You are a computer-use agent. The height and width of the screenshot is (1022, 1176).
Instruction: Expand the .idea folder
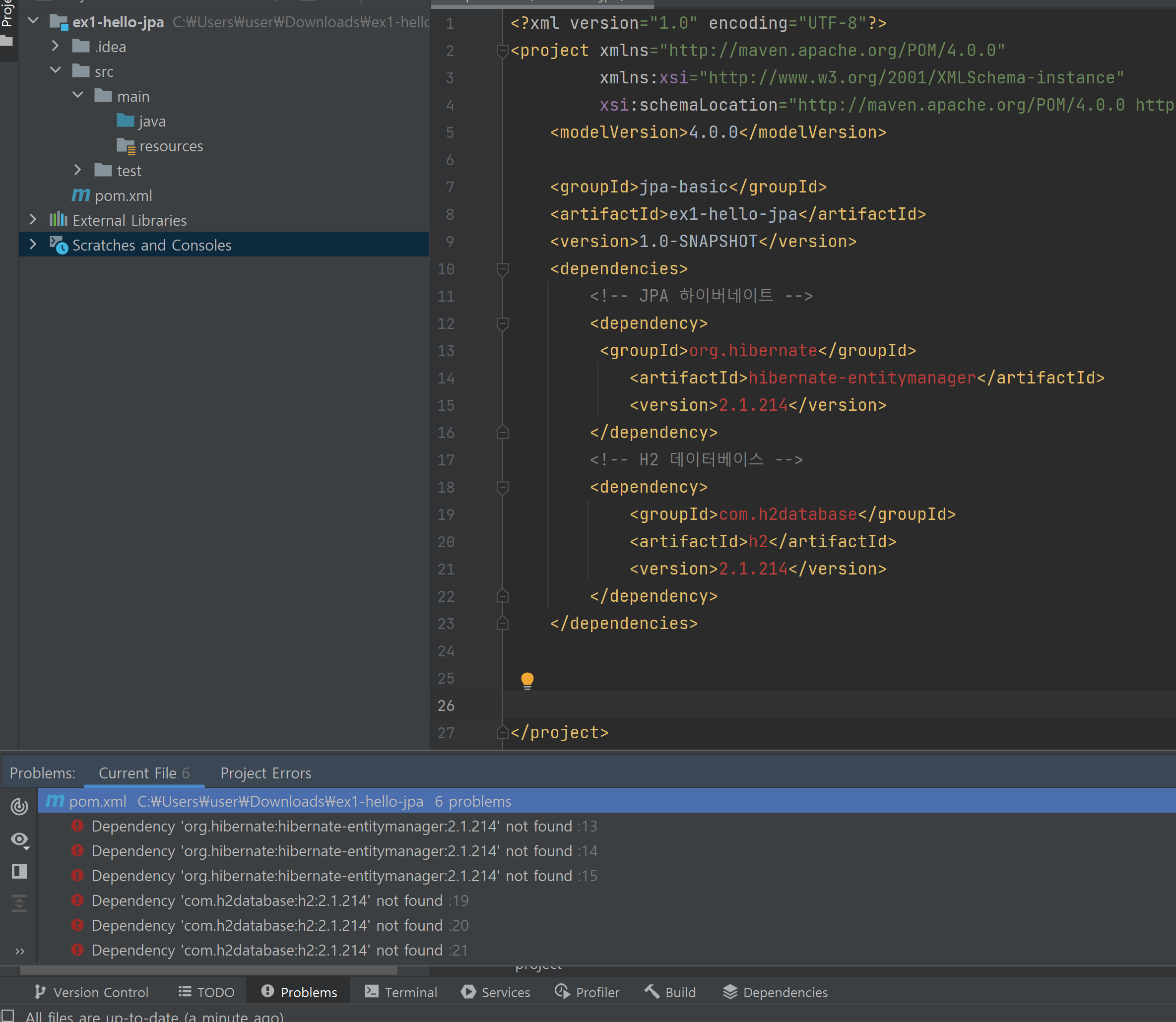click(x=55, y=46)
